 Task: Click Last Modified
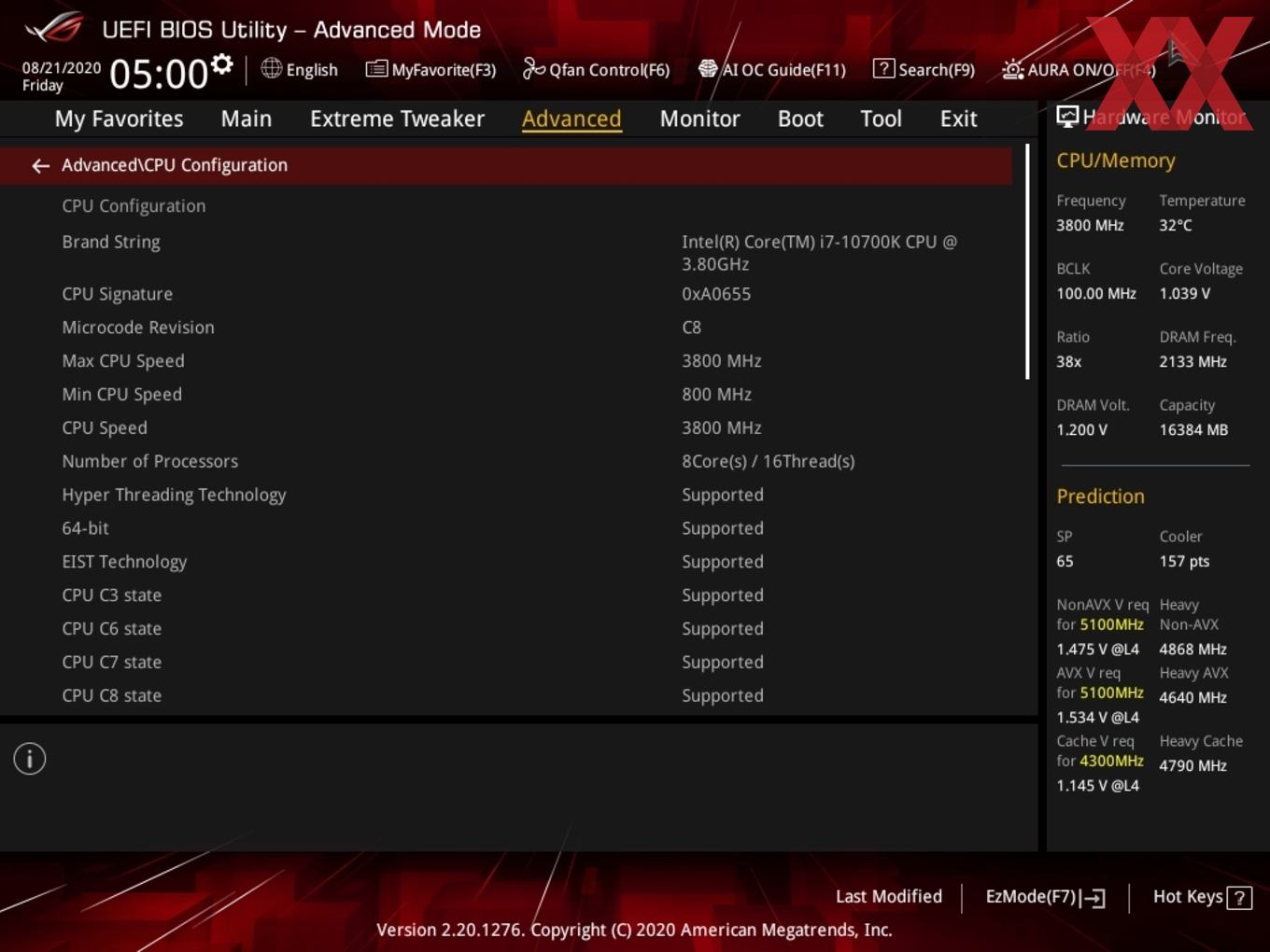[x=889, y=896]
